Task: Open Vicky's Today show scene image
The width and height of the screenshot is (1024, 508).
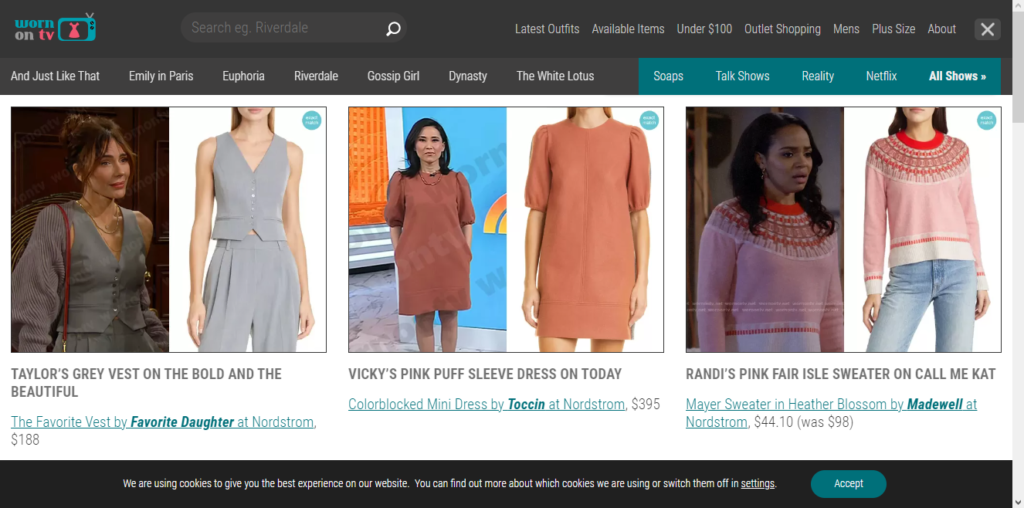Action: click(428, 230)
